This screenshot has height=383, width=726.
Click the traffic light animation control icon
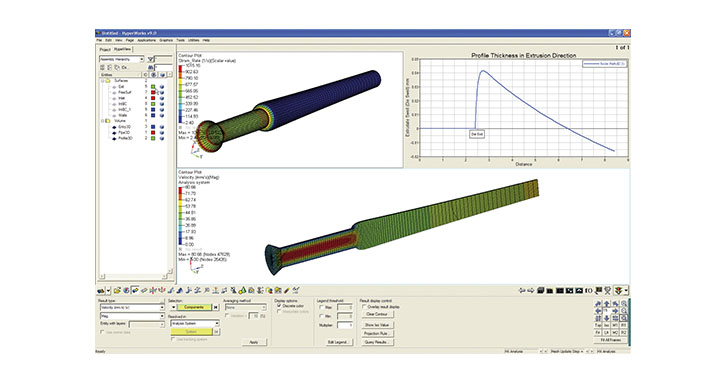(618, 290)
